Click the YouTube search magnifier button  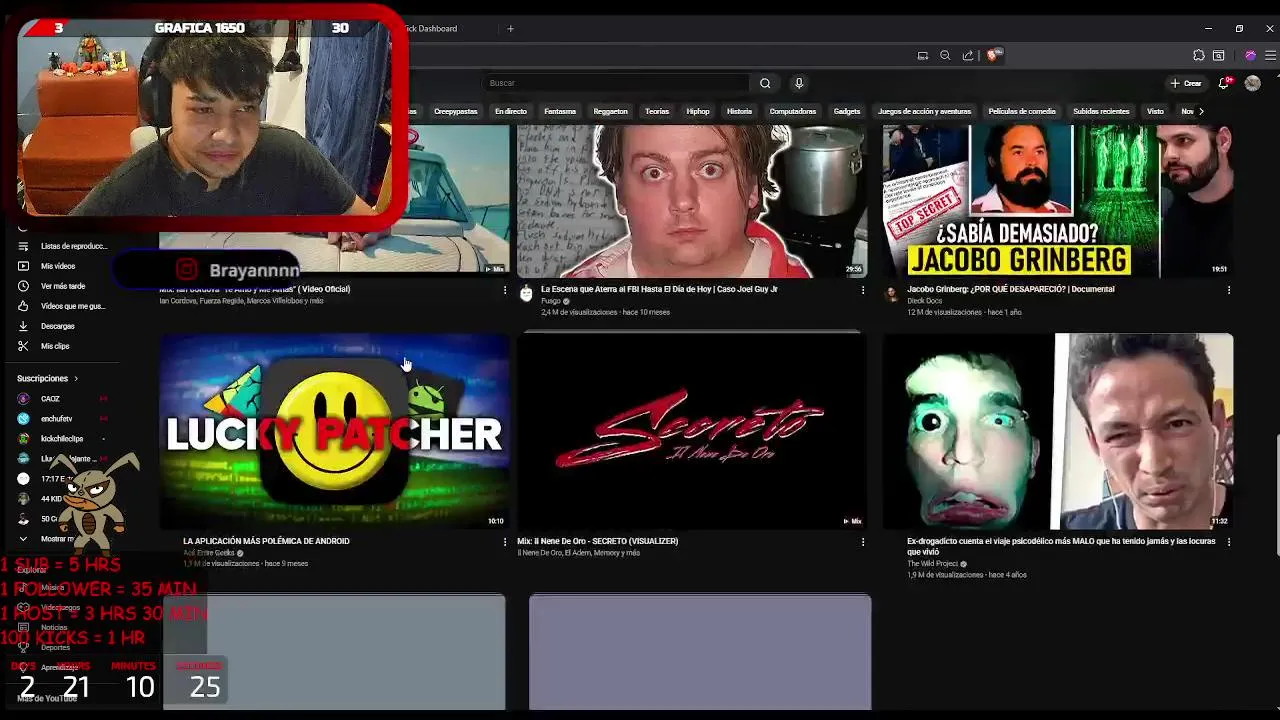pos(765,83)
